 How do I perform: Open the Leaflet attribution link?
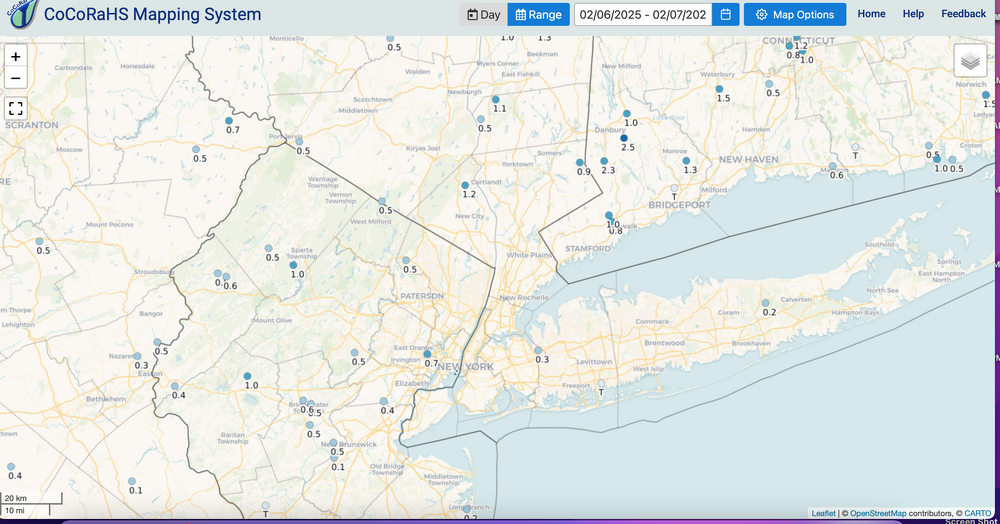pos(823,513)
